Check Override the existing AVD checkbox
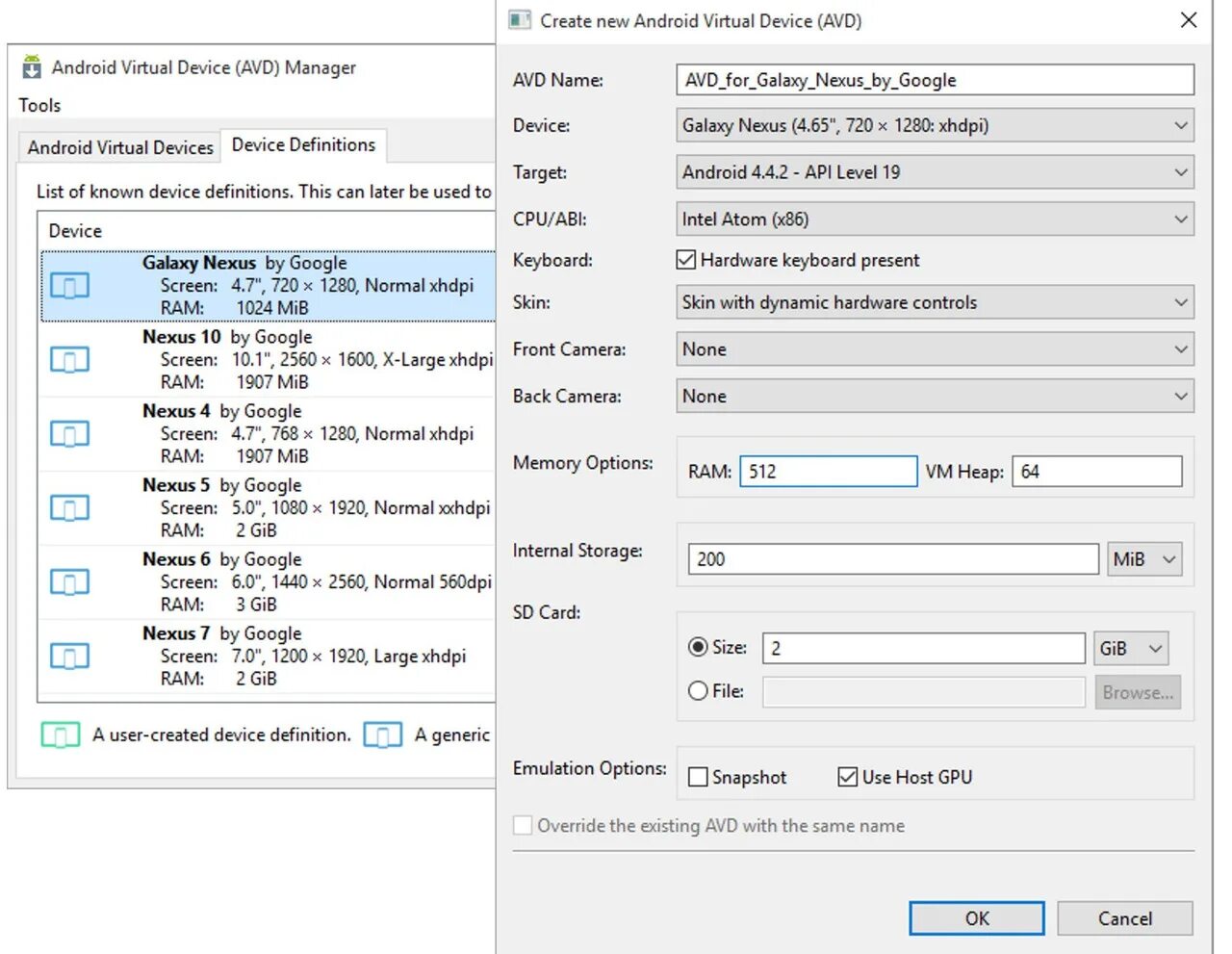The image size is (1232, 954). (523, 825)
